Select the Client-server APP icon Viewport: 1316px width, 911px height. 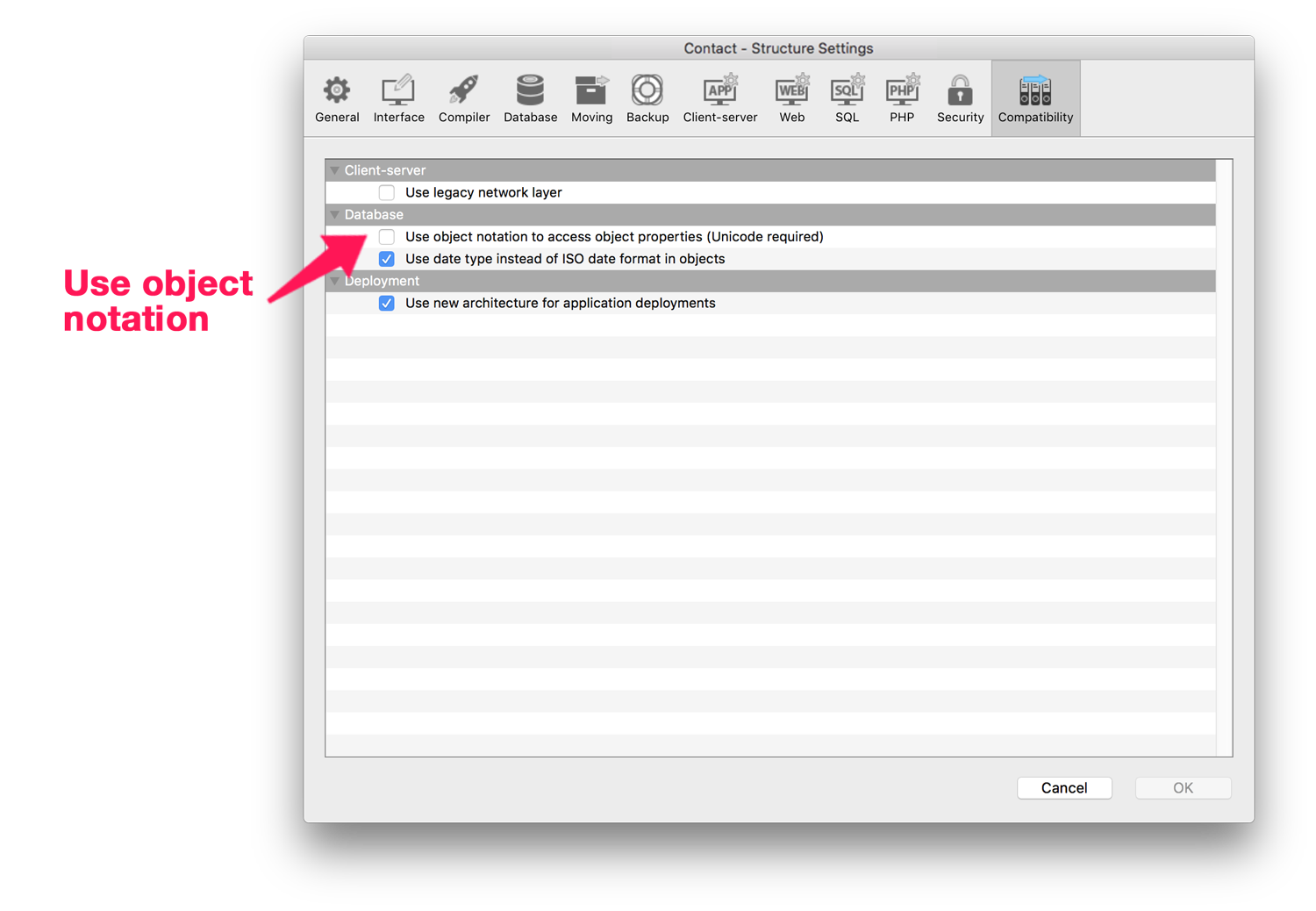tap(720, 90)
